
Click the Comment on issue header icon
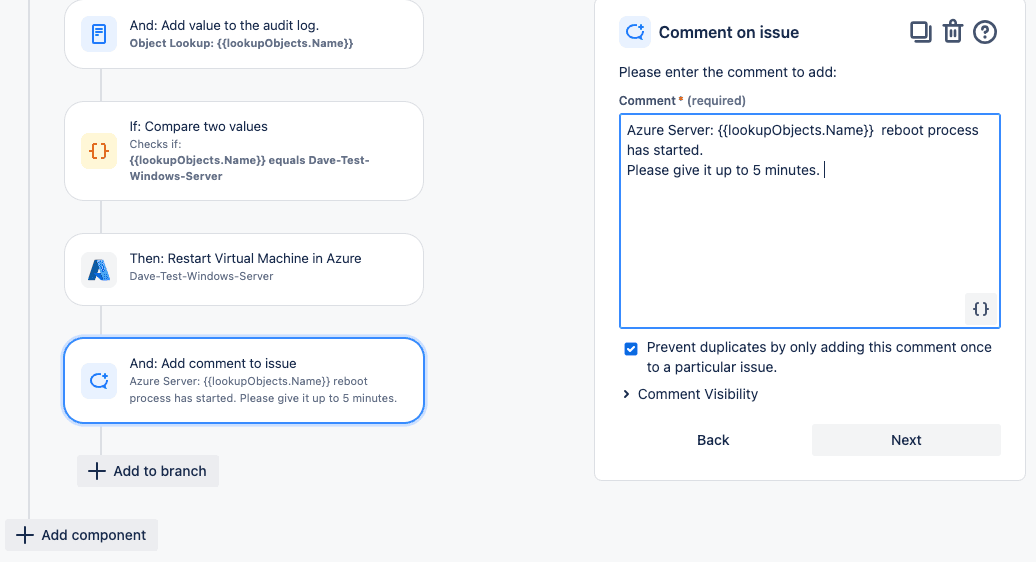[635, 32]
